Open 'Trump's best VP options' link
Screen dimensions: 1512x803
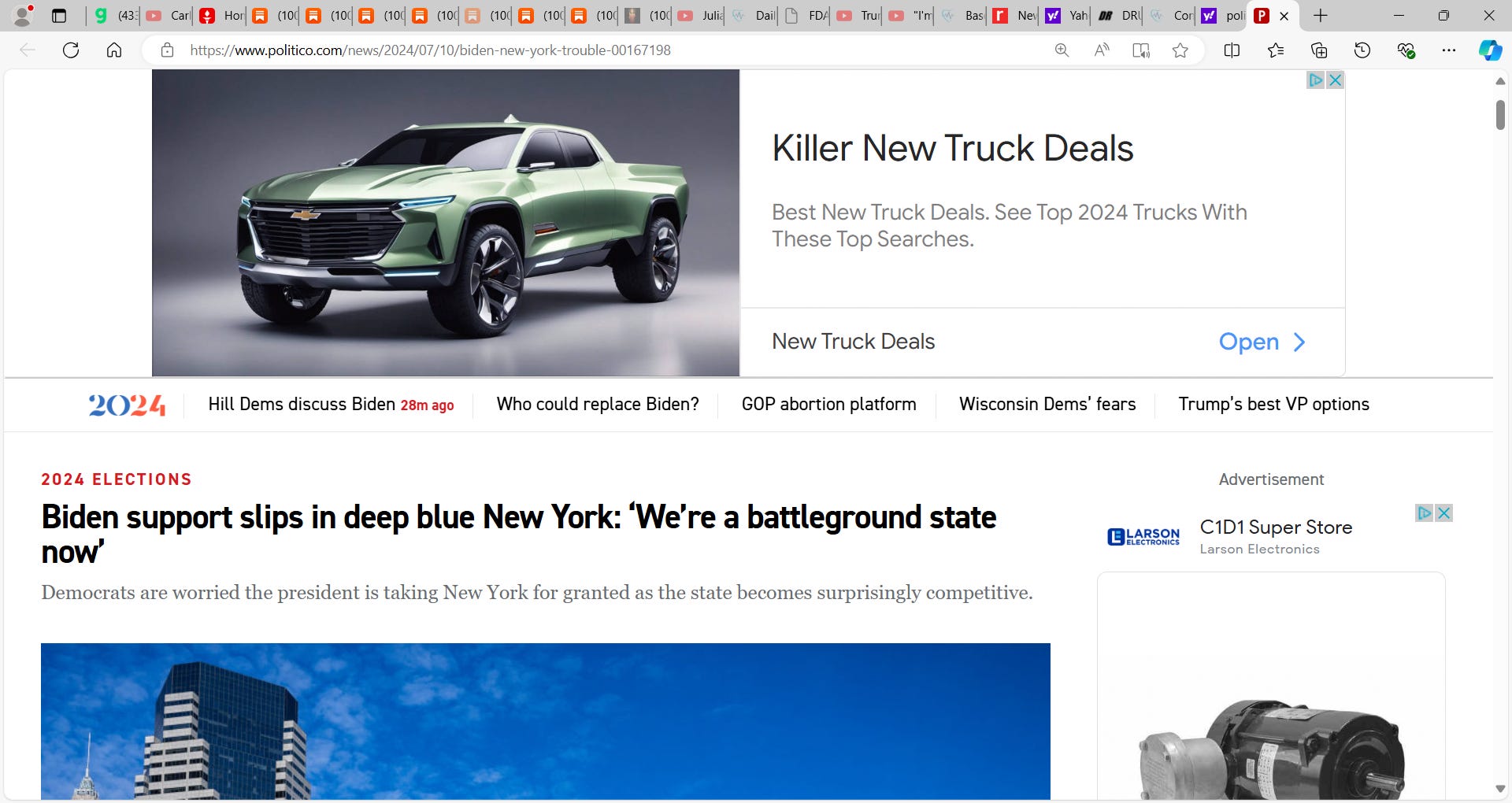(1273, 405)
